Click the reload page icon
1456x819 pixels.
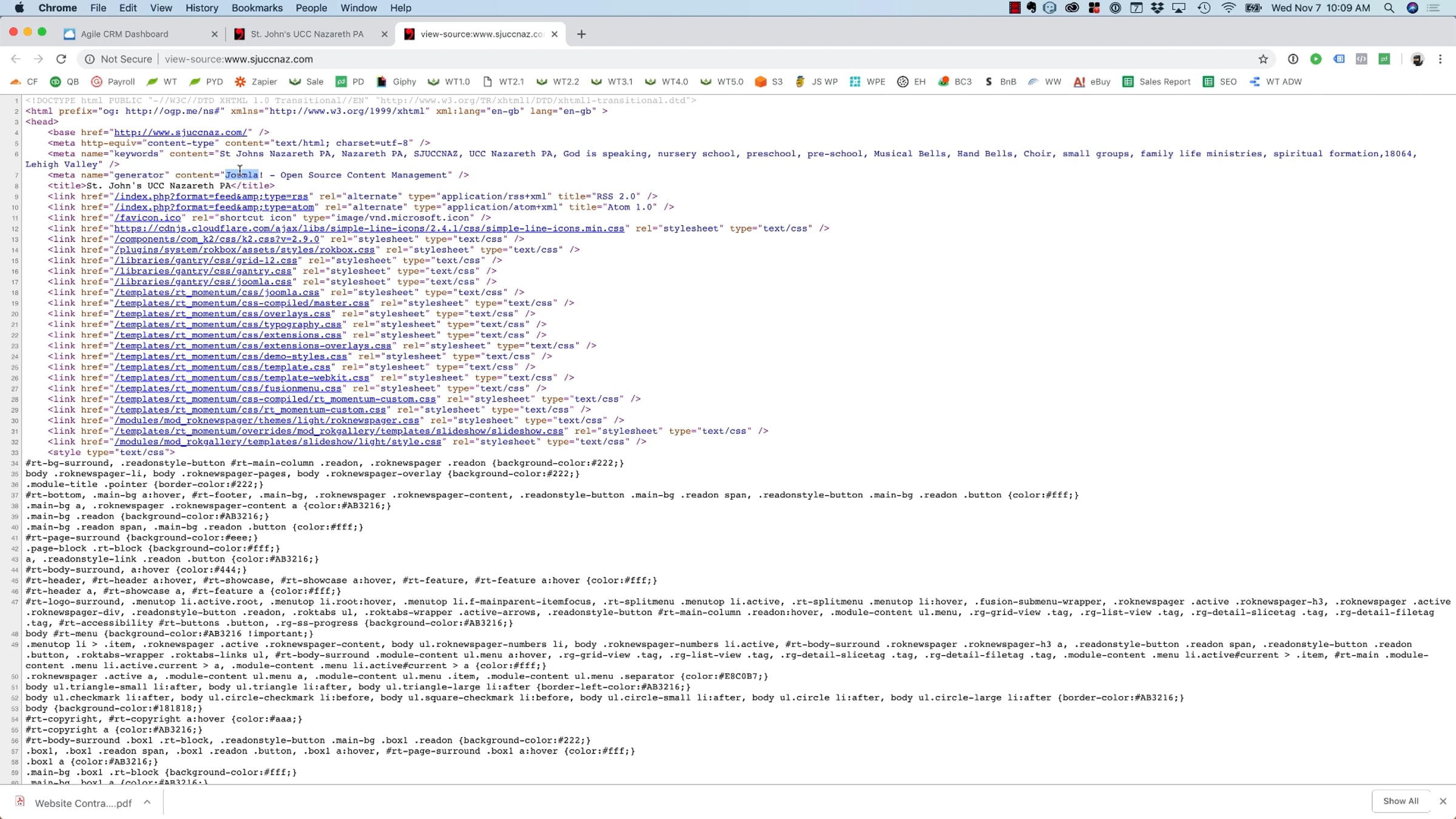[x=61, y=59]
